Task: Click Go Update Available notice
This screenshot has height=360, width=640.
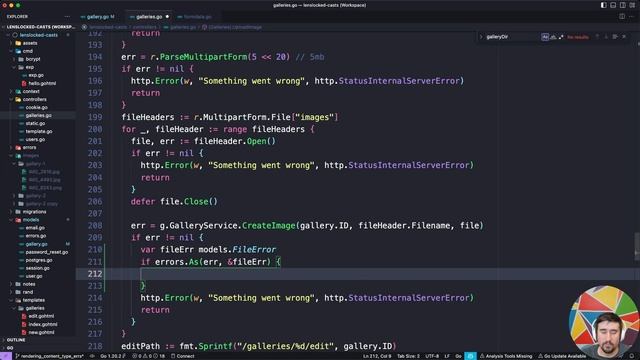Action: point(562,356)
